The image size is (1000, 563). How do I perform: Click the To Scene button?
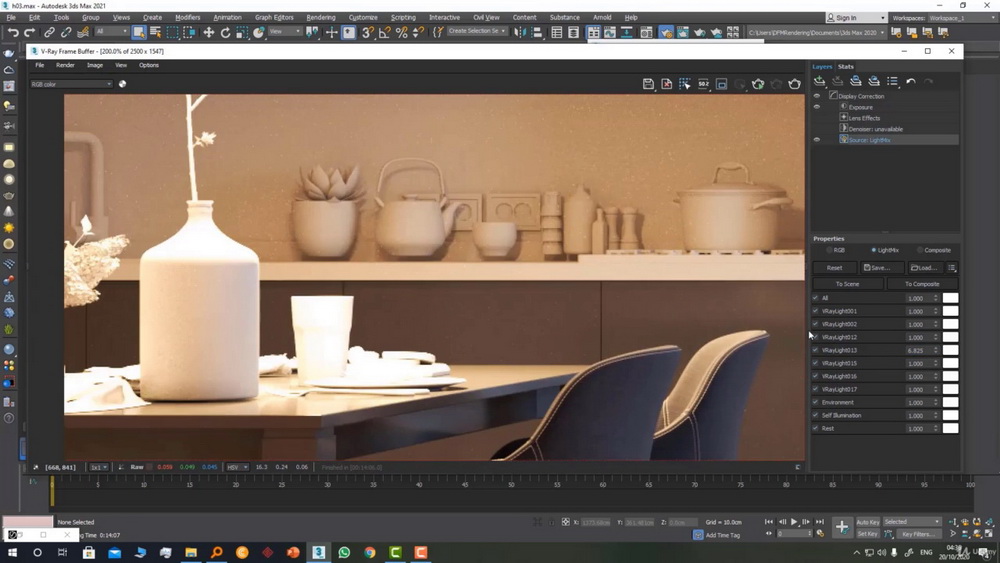847,284
